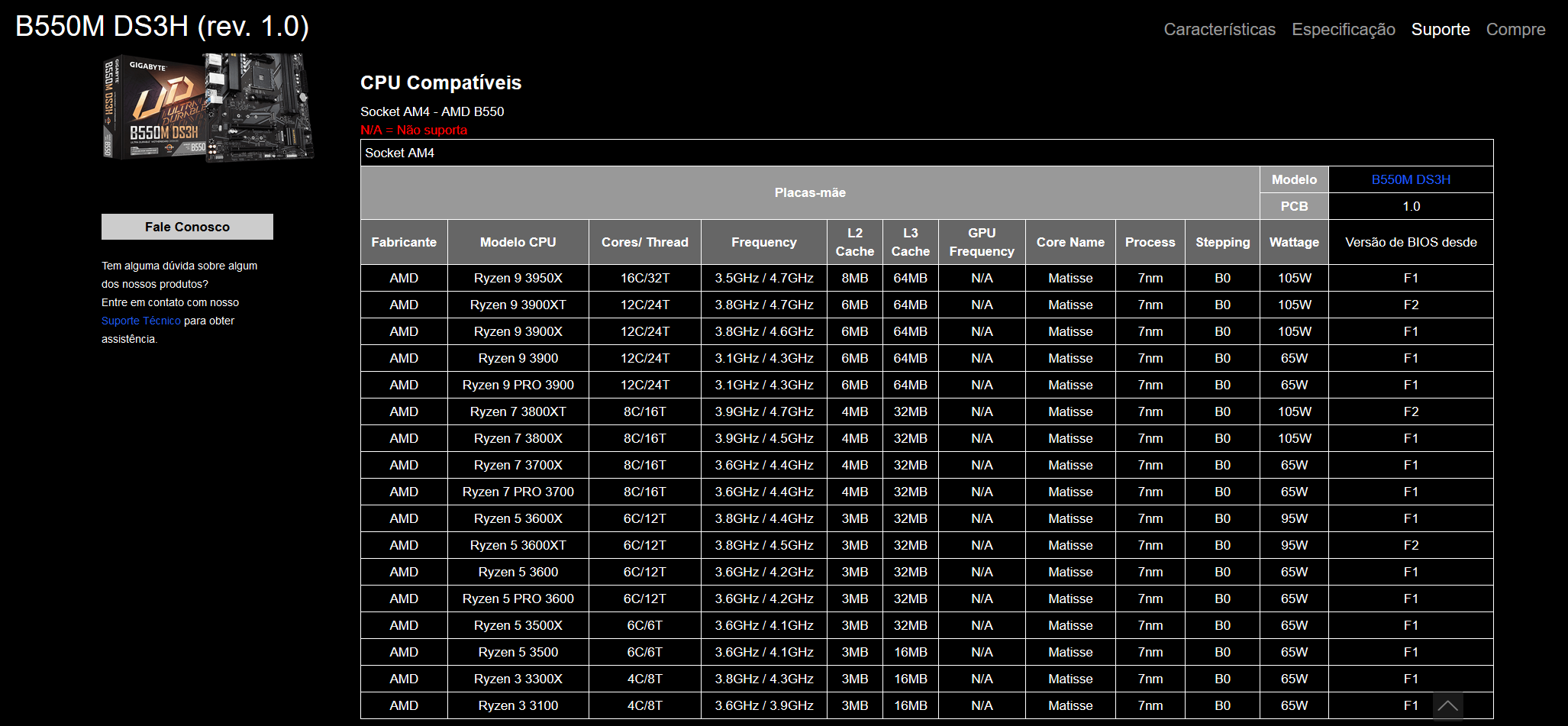Open the Características tab
This screenshot has height=726, width=1568.
coord(1219,29)
